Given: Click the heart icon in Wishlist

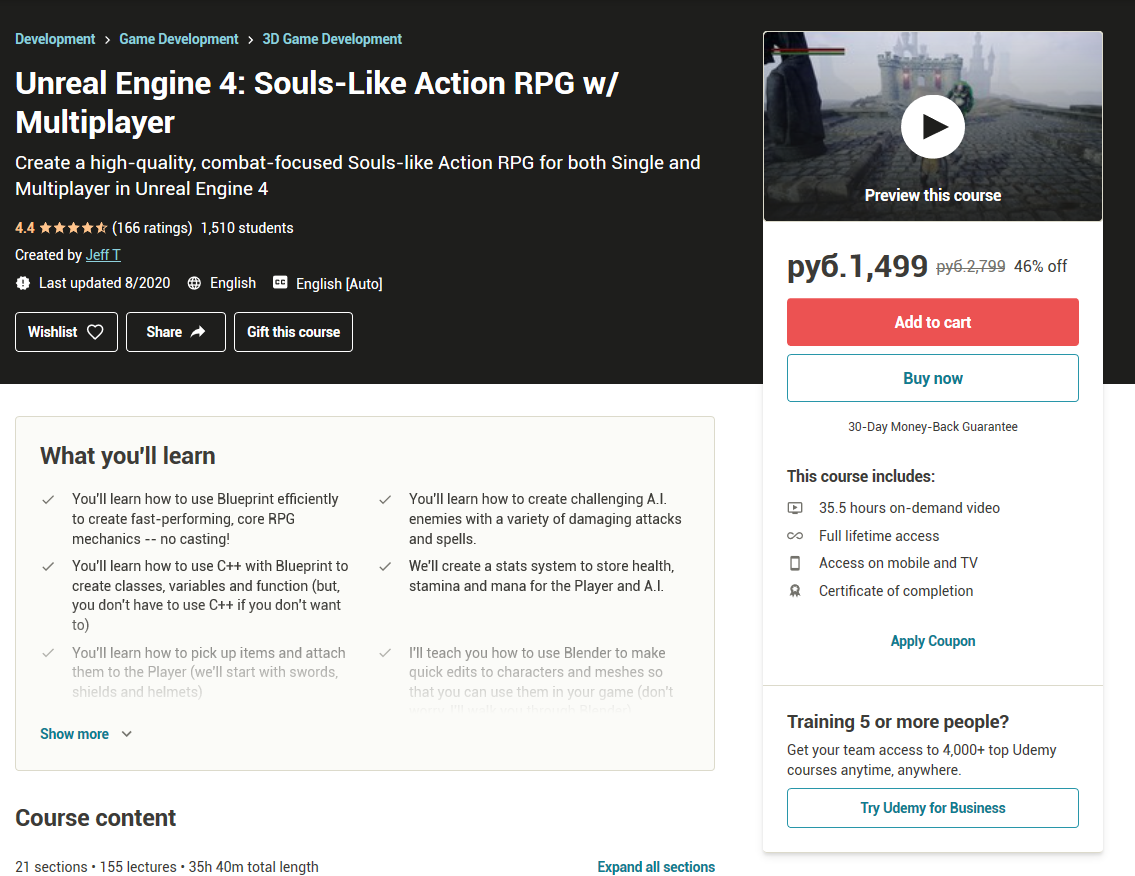Looking at the screenshot, I should pos(95,332).
